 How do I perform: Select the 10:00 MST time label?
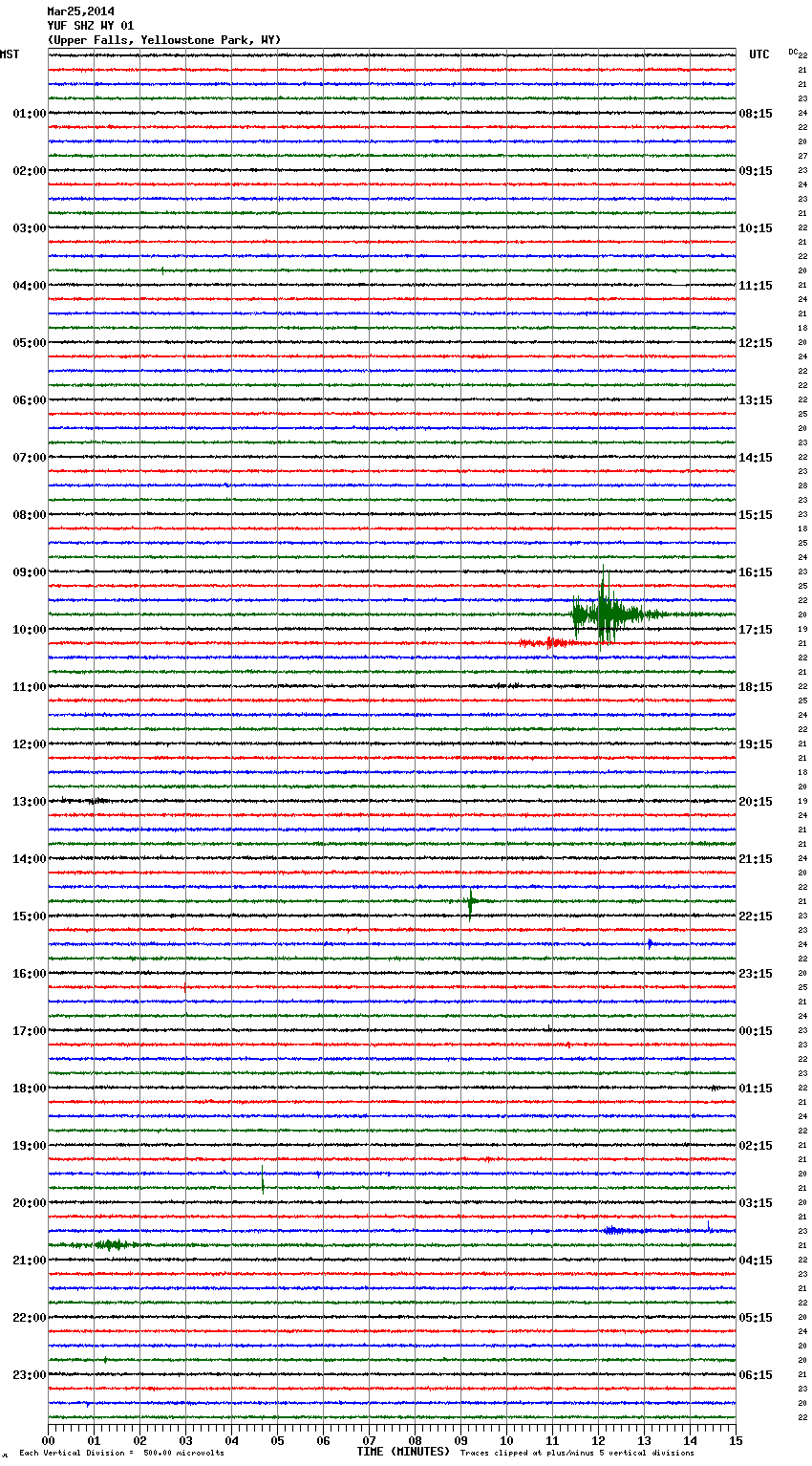click(x=30, y=630)
